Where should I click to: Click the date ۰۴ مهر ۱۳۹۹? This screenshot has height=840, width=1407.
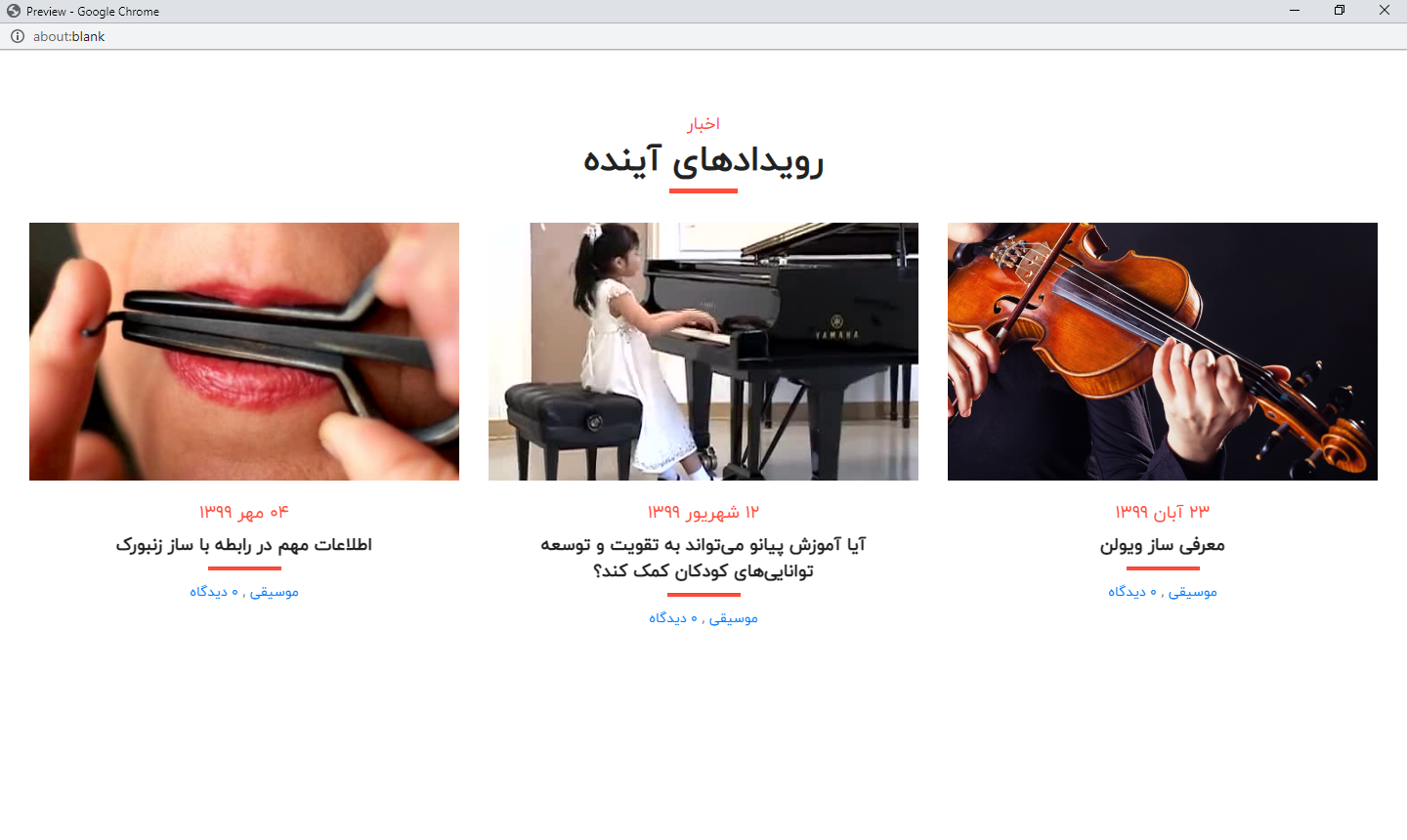pos(244,512)
